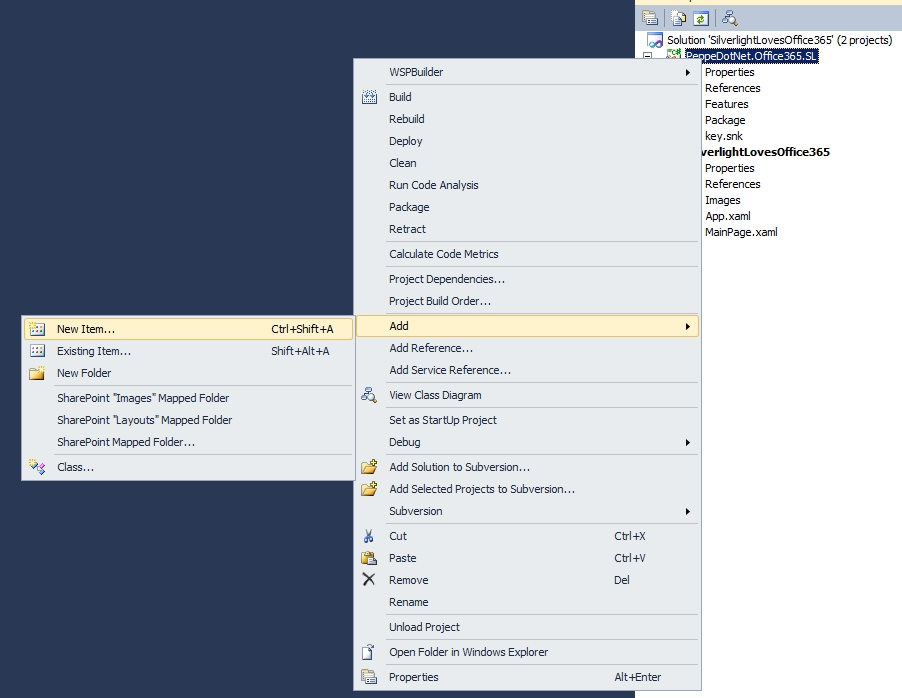Expand the Subversion submenu arrow
The height and width of the screenshot is (698, 902).
coord(687,511)
